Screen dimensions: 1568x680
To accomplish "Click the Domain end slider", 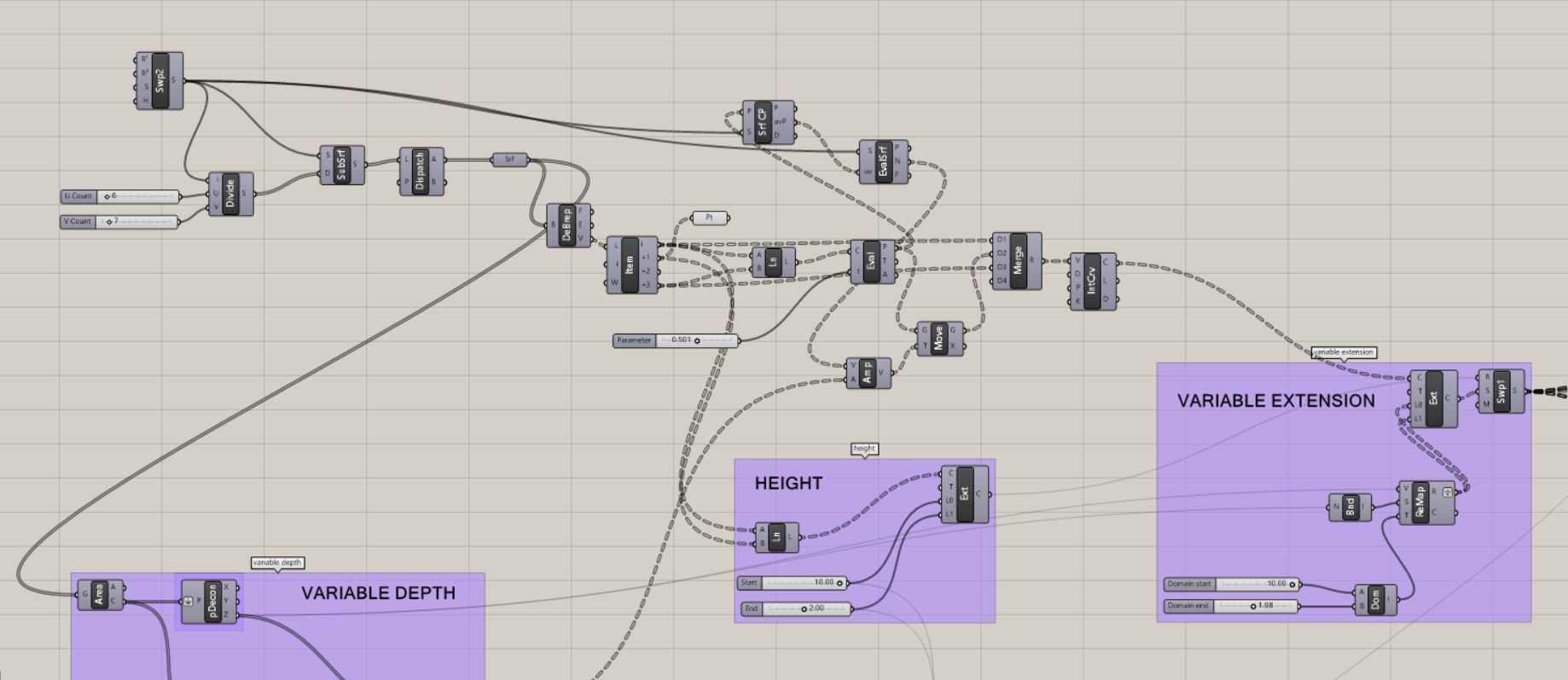I will [1254, 606].
